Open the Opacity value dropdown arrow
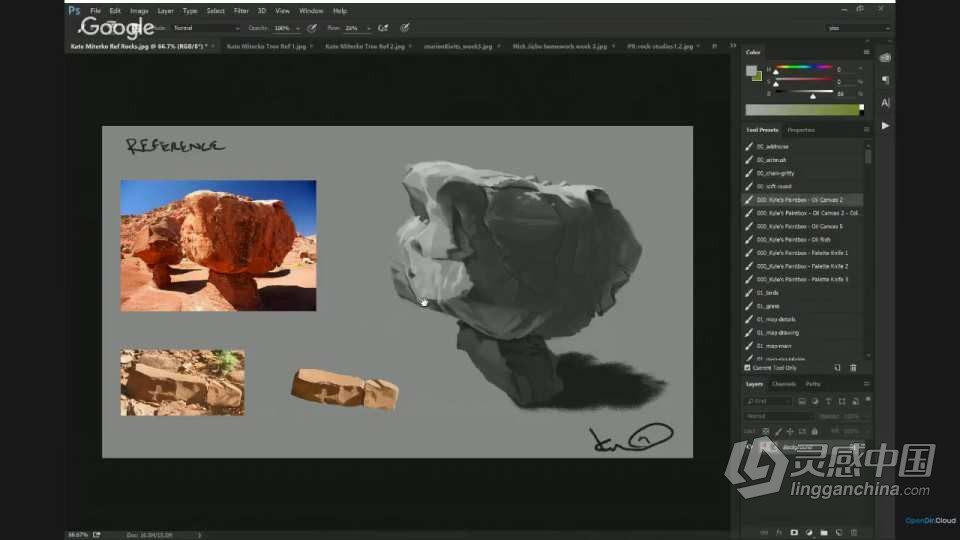This screenshot has width=960, height=540. click(298, 28)
